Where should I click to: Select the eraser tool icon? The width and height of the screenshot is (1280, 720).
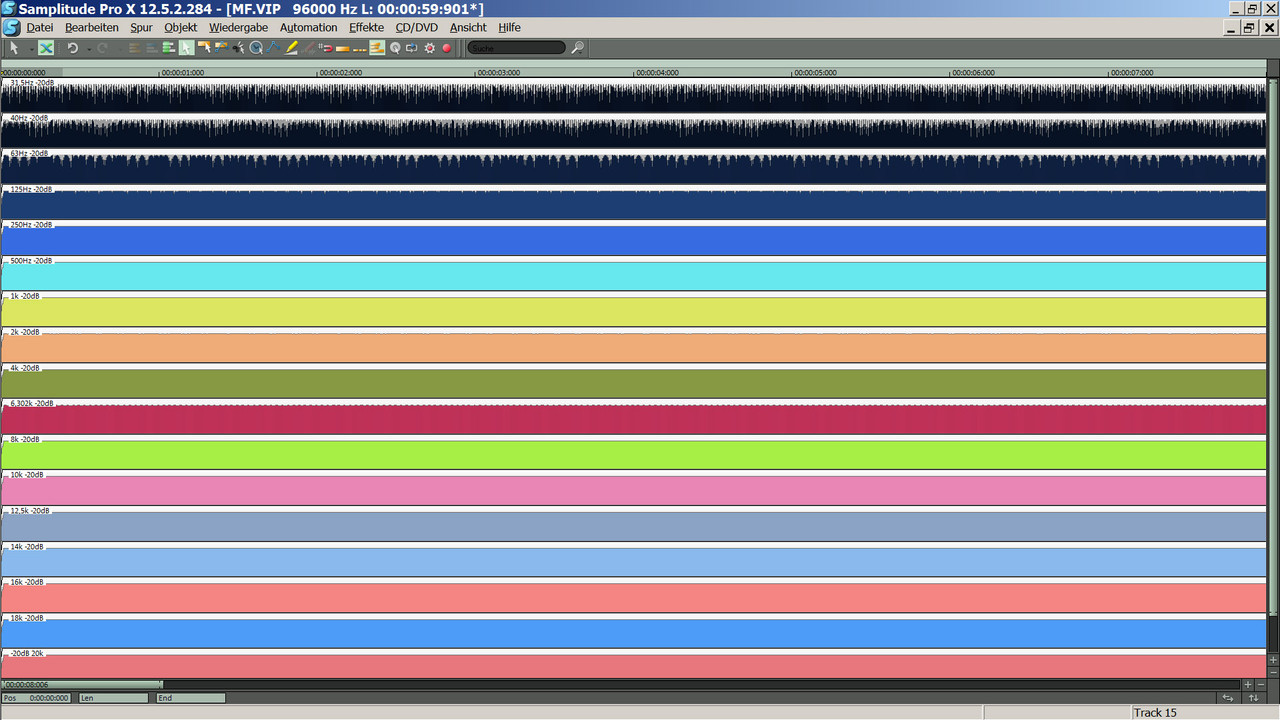(x=308, y=47)
